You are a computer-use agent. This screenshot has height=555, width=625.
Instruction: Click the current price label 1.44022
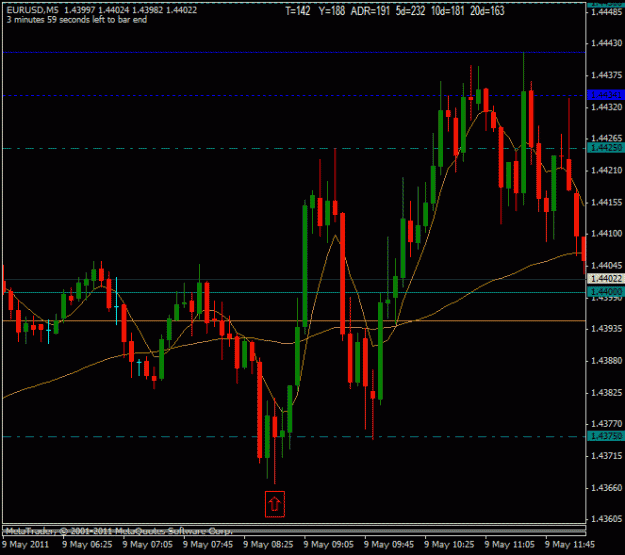[606, 278]
